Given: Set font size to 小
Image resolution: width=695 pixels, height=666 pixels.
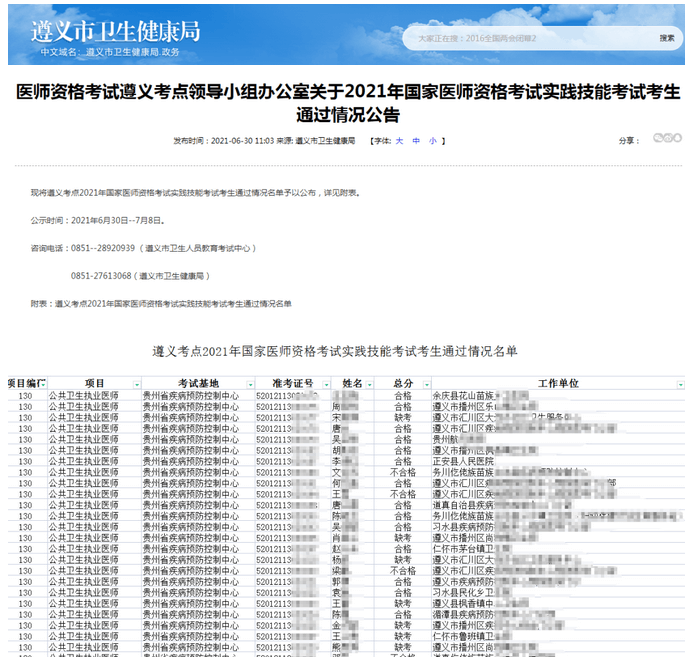Looking at the screenshot, I should (432, 141).
